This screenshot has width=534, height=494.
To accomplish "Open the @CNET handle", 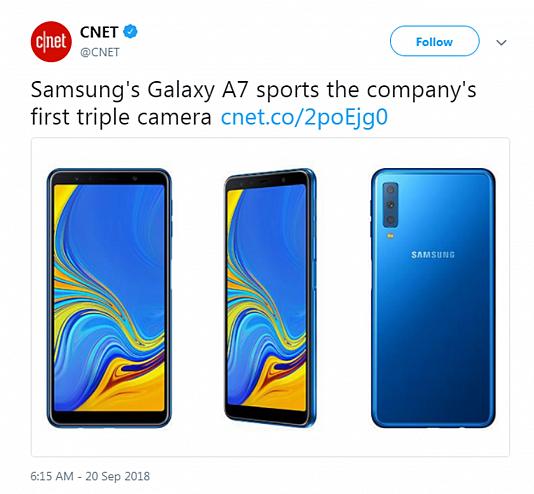I will (x=100, y=52).
